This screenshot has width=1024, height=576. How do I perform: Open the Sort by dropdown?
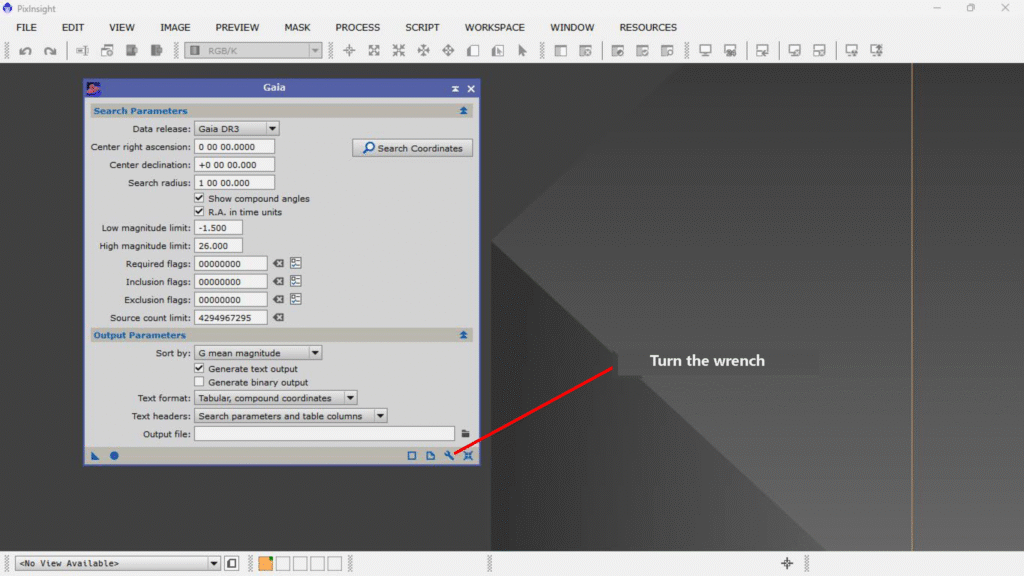coord(258,353)
